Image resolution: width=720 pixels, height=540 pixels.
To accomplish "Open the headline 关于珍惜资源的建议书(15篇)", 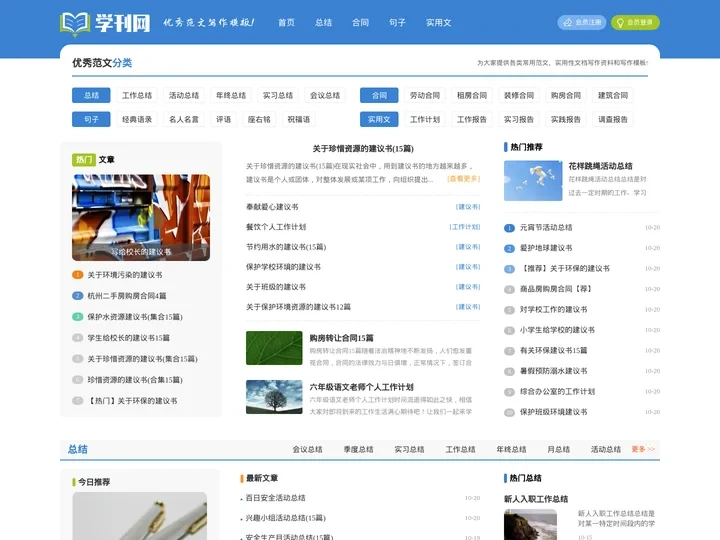I will [363, 148].
